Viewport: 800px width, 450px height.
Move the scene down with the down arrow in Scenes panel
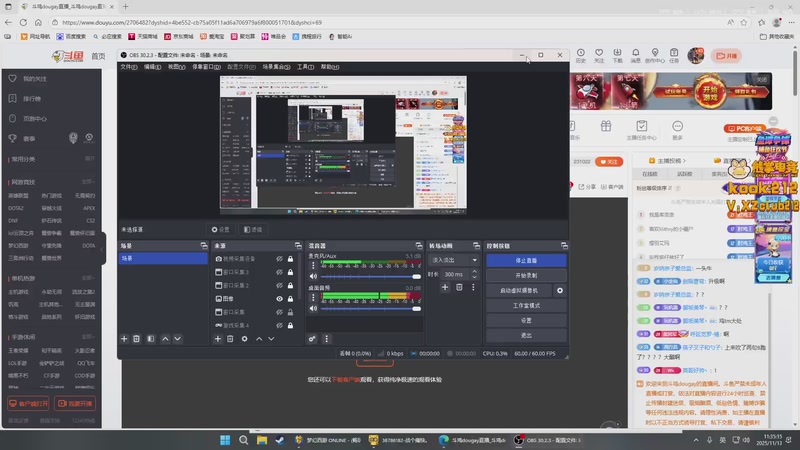point(178,339)
